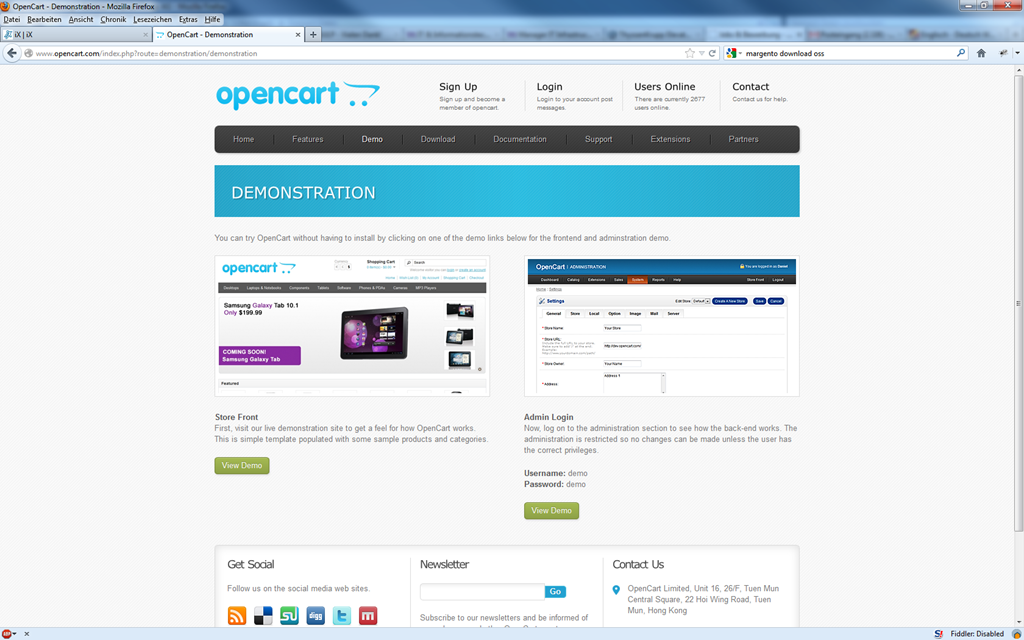
Task: Open the Twitter social icon
Action: pyautogui.click(x=342, y=616)
